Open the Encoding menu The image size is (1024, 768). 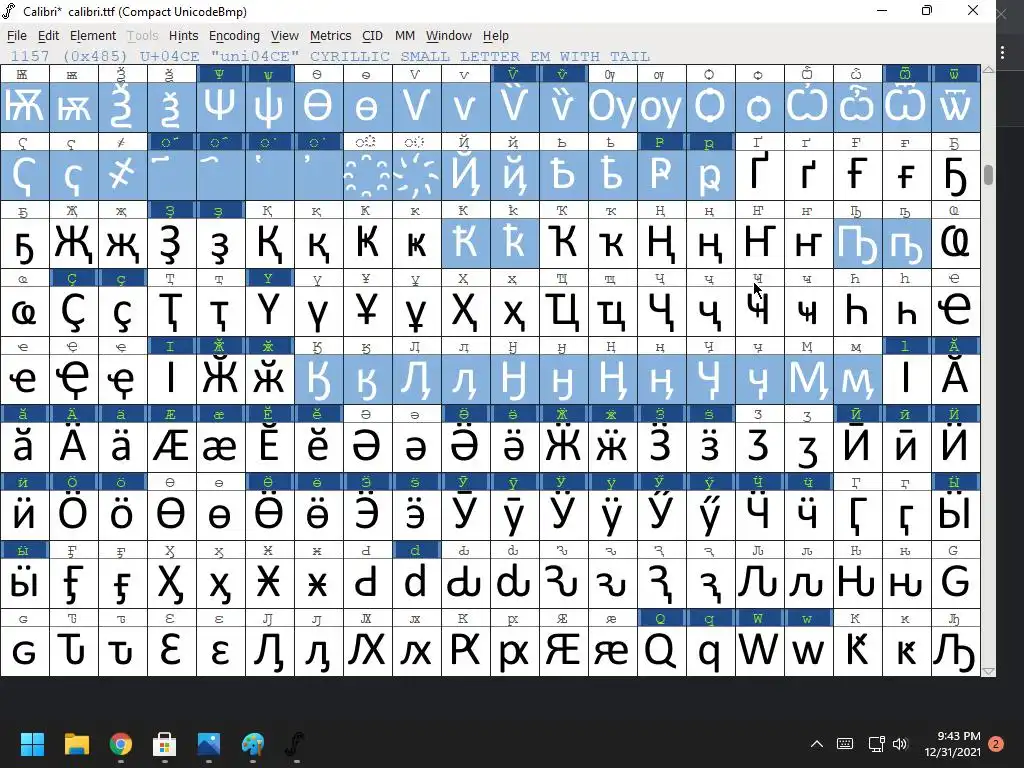234,36
